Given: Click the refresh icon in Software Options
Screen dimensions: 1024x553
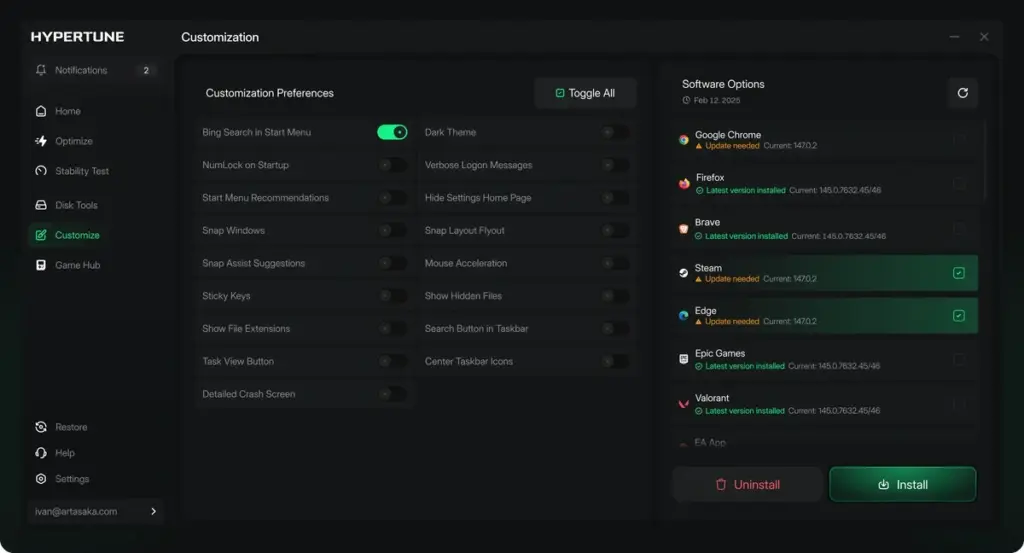Looking at the screenshot, I should coord(962,93).
